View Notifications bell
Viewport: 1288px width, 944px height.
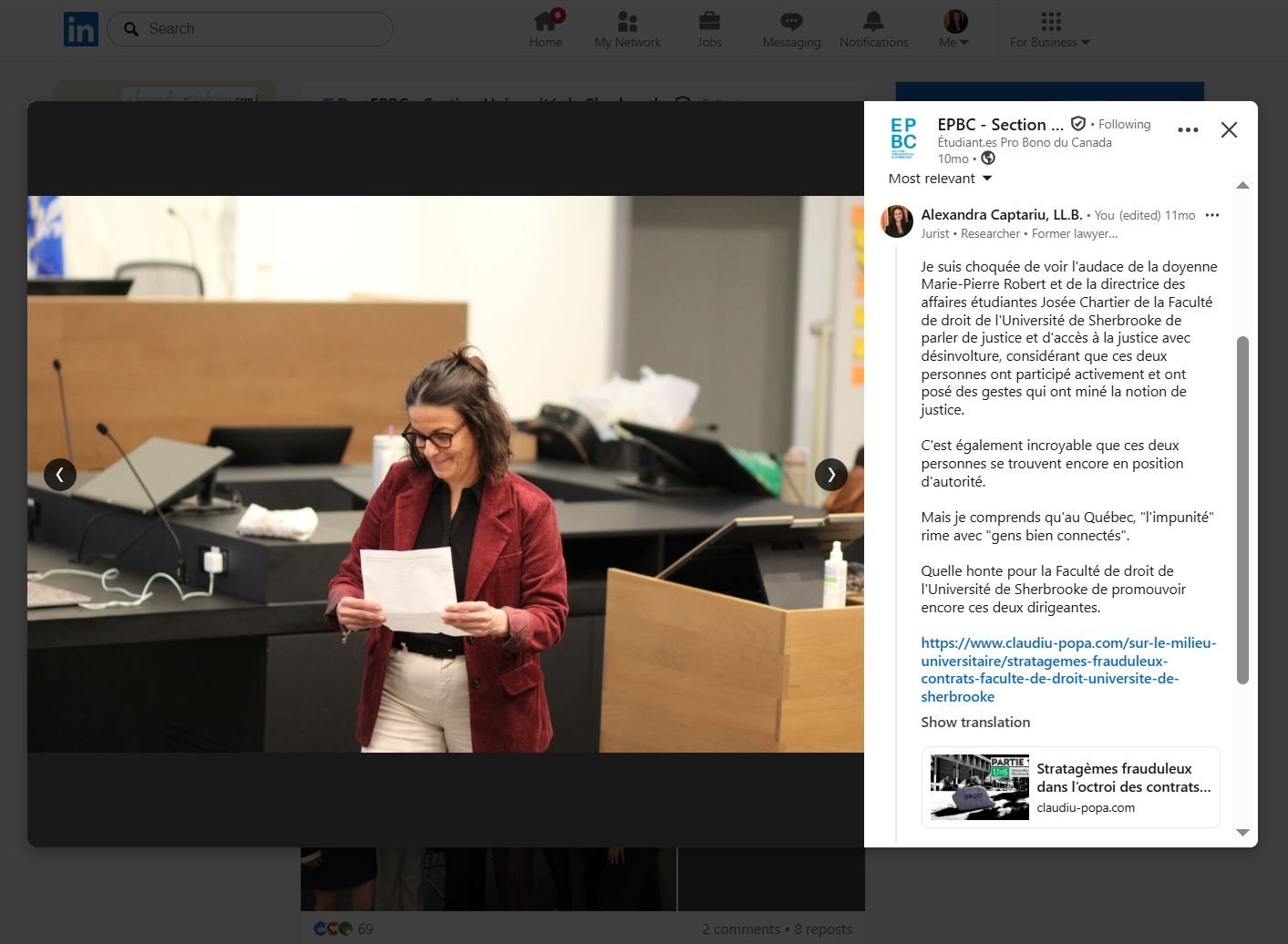(x=873, y=29)
